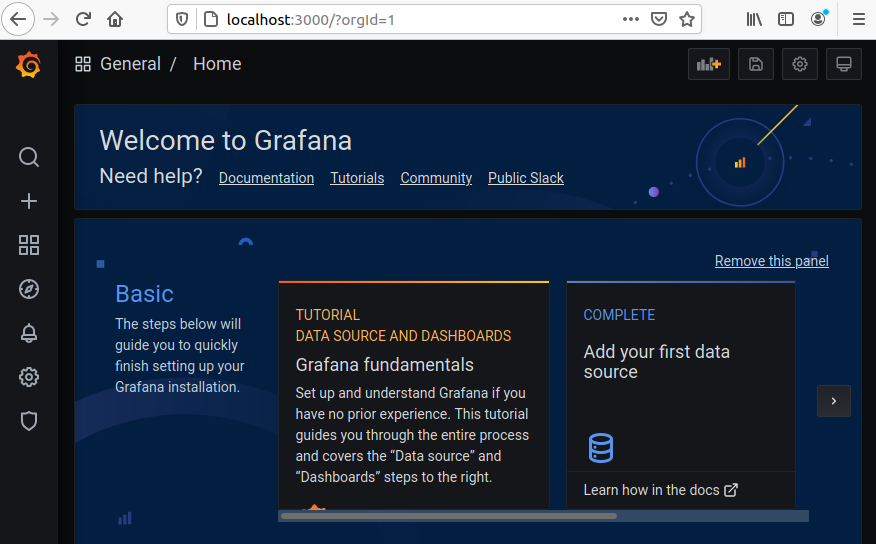Click the database icon on the data source card
The width and height of the screenshot is (876, 544).
pos(601,448)
